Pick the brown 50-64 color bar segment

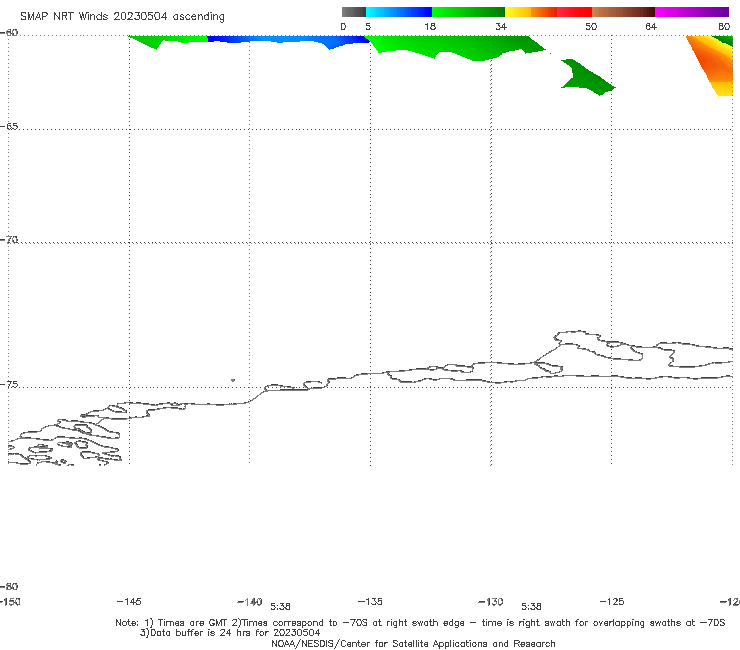pyautogui.click(x=623, y=12)
